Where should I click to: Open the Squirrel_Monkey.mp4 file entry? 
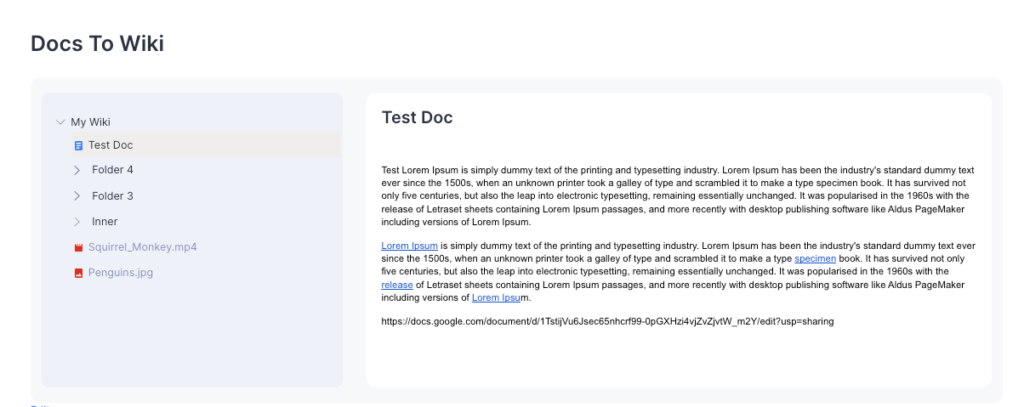(142, 247)
